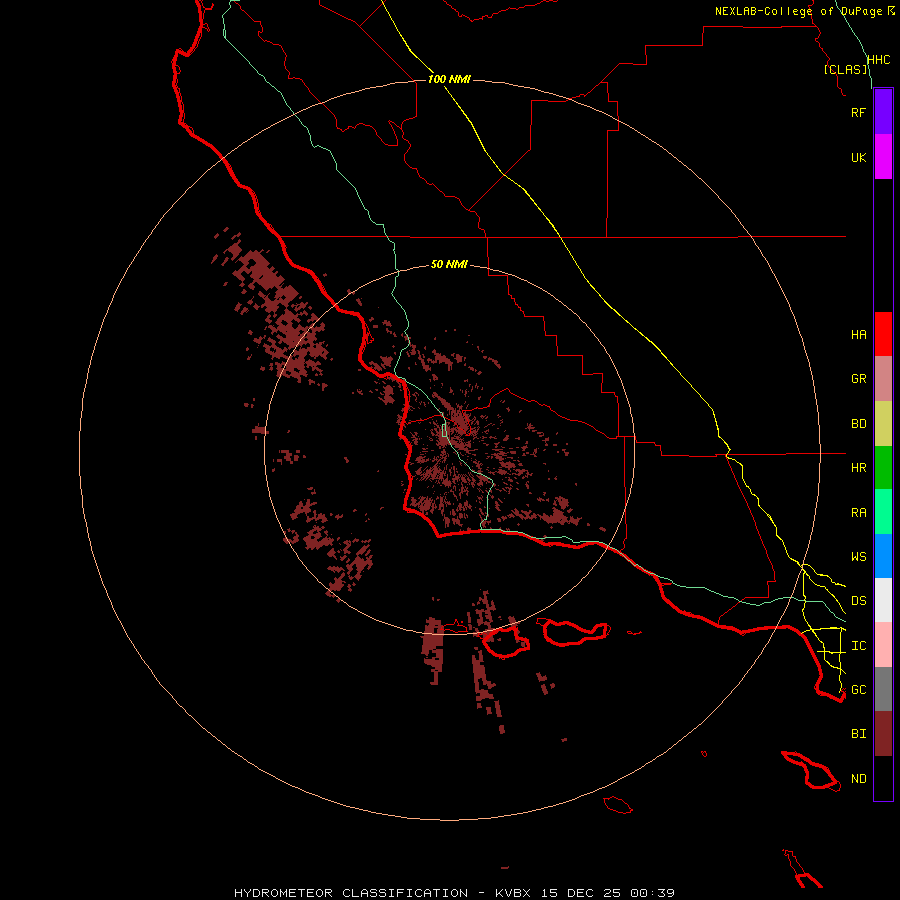Click the pink IC legend swatch

pos(883,645)
